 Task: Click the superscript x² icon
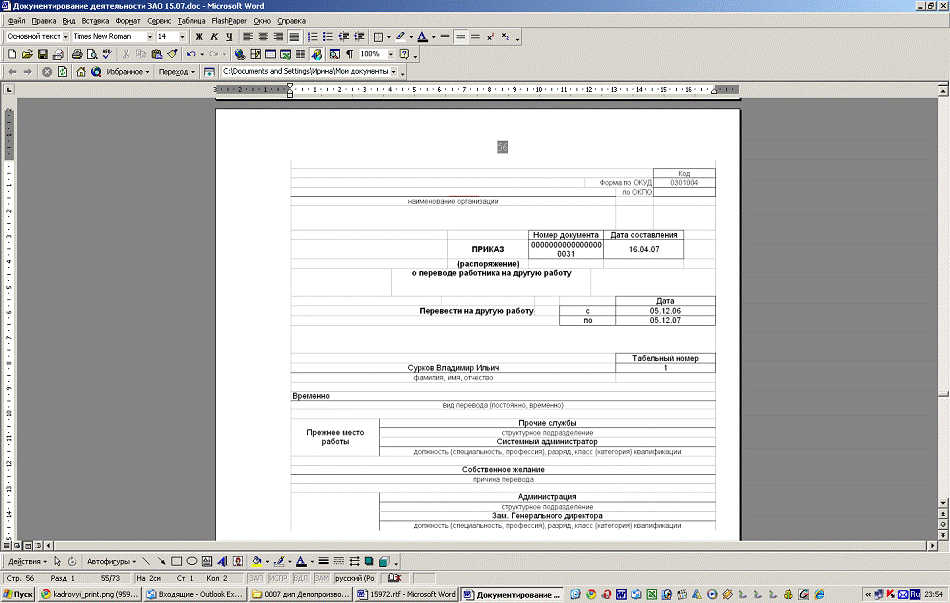point(491,37)
